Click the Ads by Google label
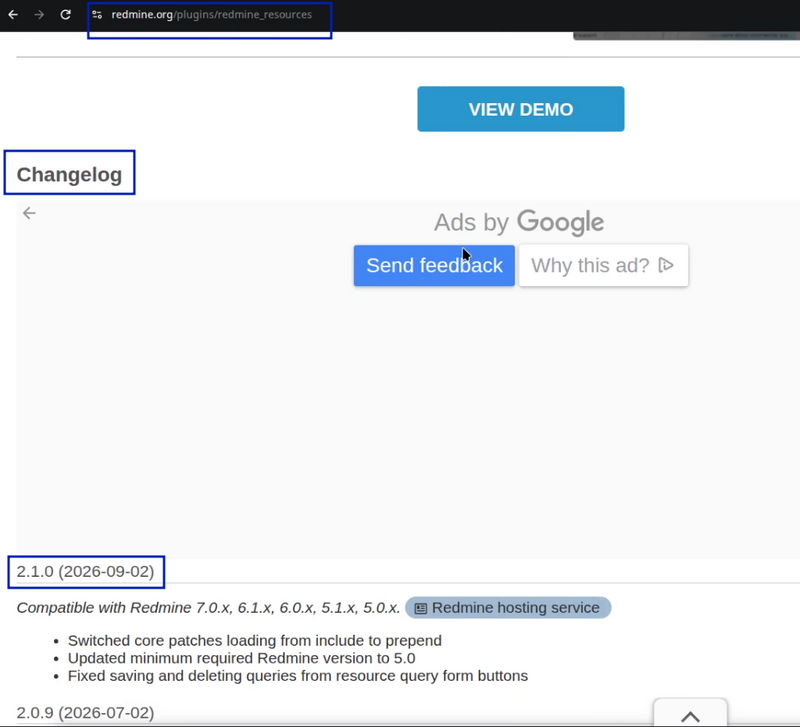Viewport: 800px width, 727px height. tap(519, 222)
